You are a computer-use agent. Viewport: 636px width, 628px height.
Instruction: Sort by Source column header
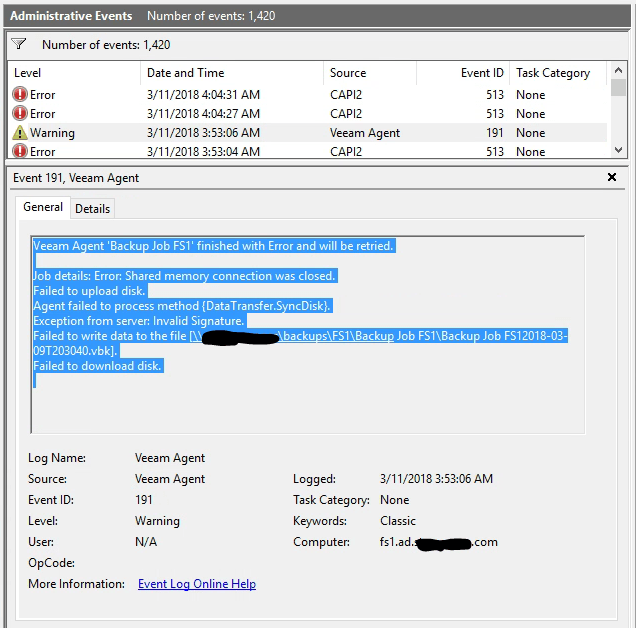(370, 73)
